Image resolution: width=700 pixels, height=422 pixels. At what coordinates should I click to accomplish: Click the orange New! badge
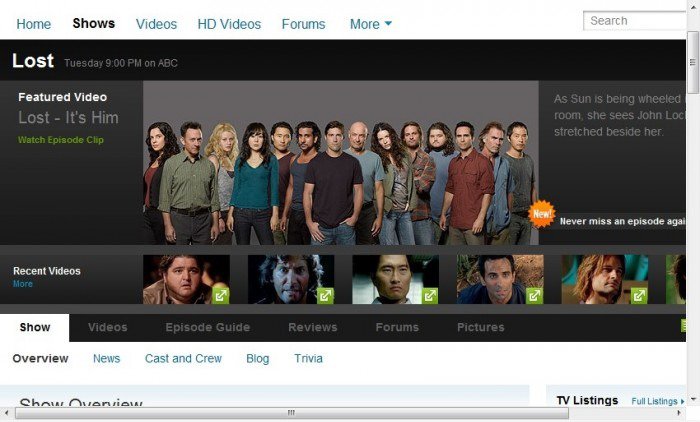[542, 213]
